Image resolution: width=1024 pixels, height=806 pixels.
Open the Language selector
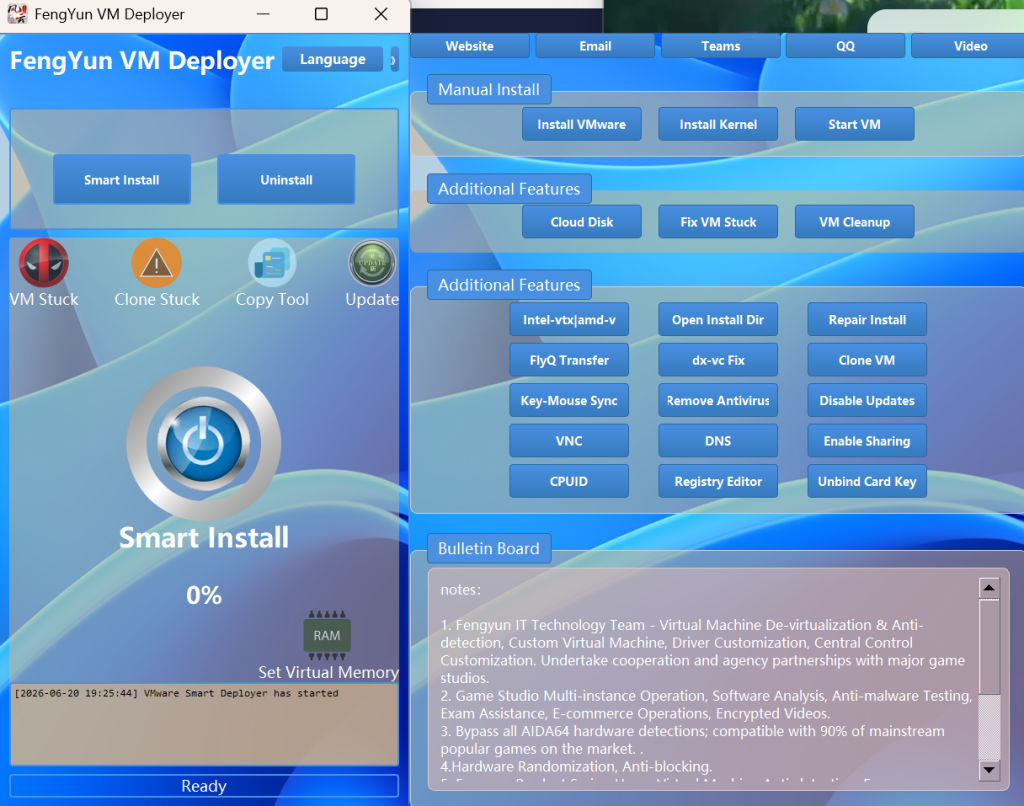point(332,59)
